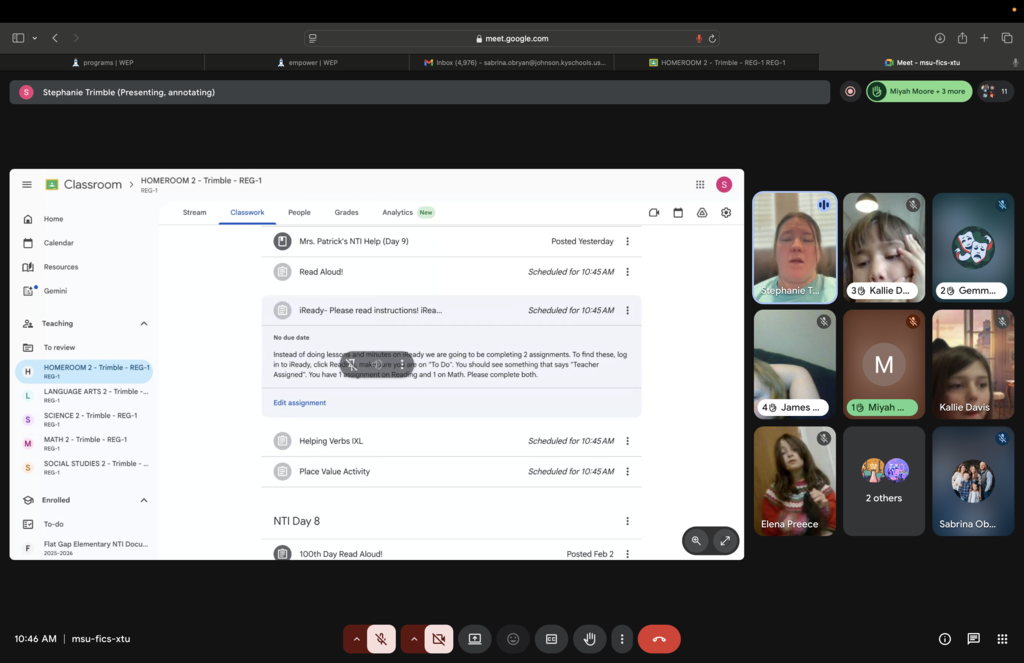
Task: Raise hand using the hand icon
Action: [x=590, y=639]
